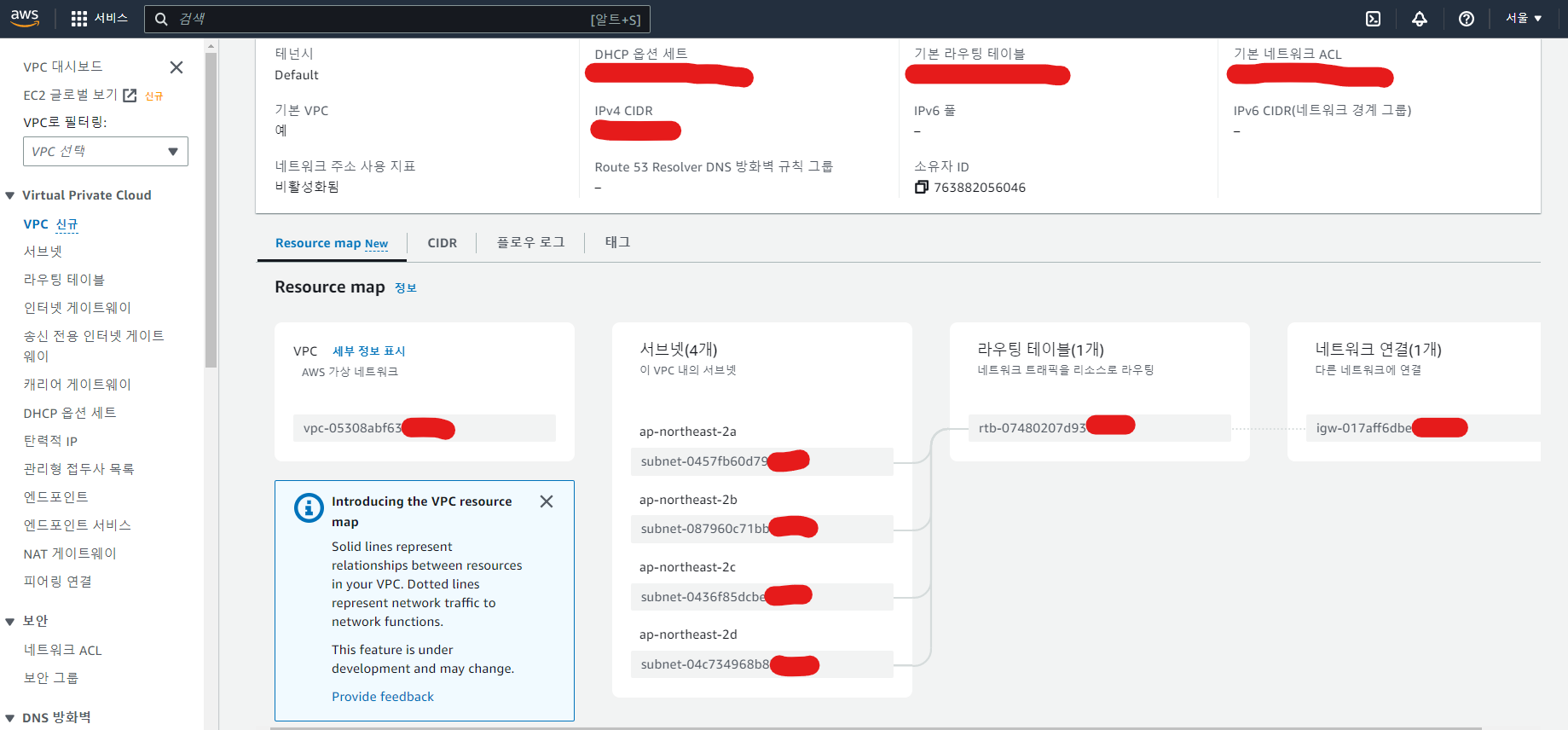Open the Elastic IP sidebar item
1568x730 pixels.
point(50,441)
